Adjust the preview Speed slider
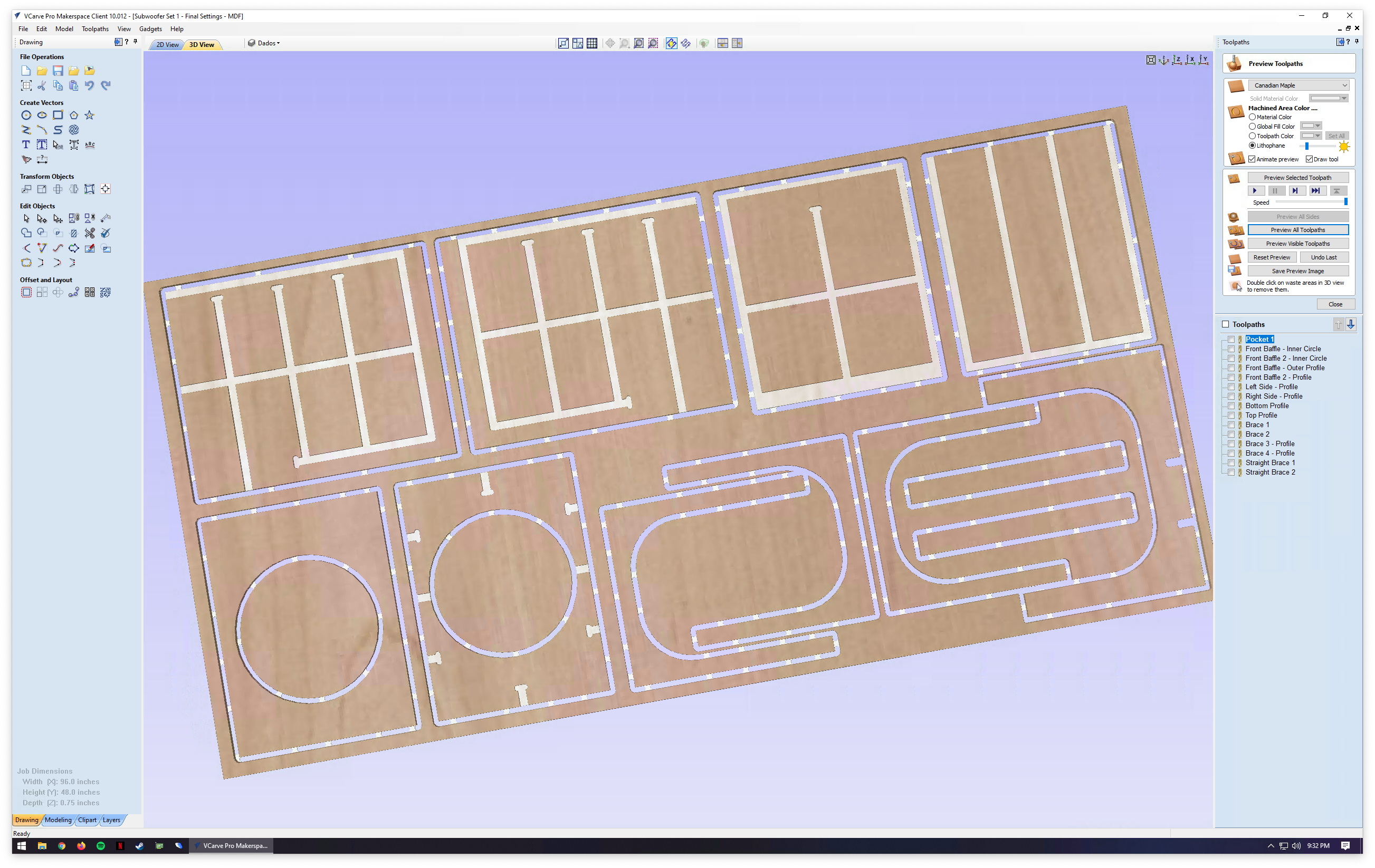Viewport: 1375px width, 868px height. (1345, 202)
